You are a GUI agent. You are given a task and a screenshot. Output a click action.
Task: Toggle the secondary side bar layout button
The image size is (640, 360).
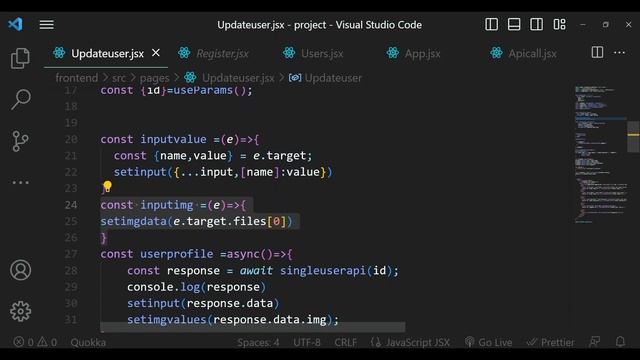[536, 24]
